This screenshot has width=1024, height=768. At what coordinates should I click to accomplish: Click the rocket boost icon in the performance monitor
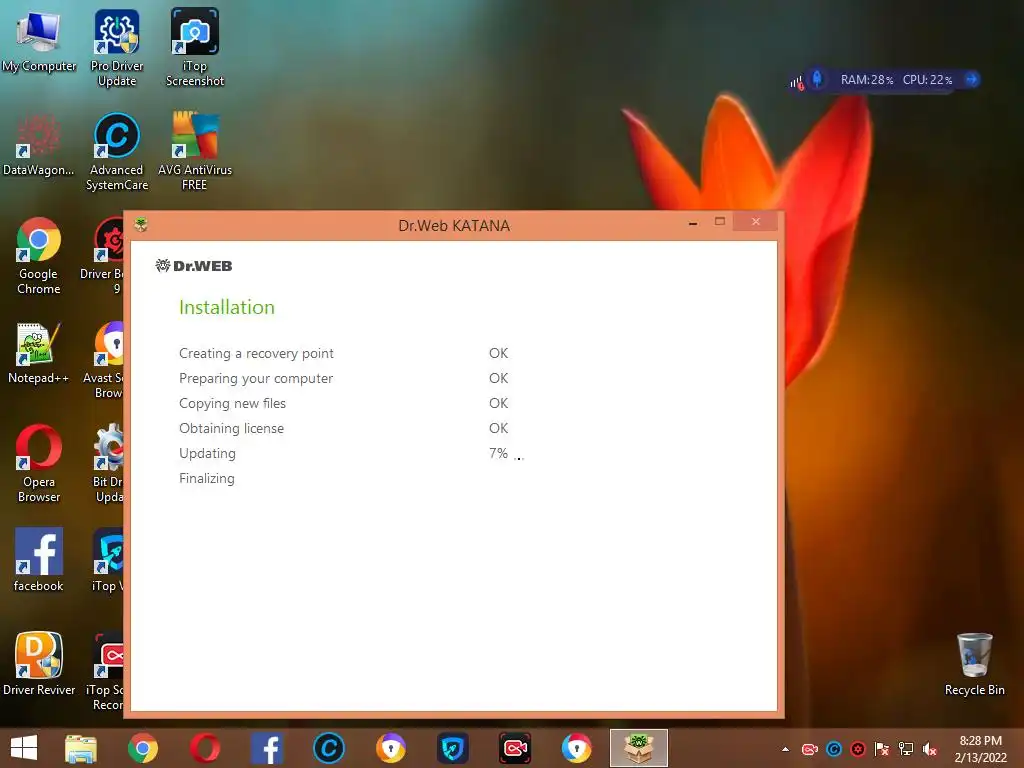click(x=817, y=79)
